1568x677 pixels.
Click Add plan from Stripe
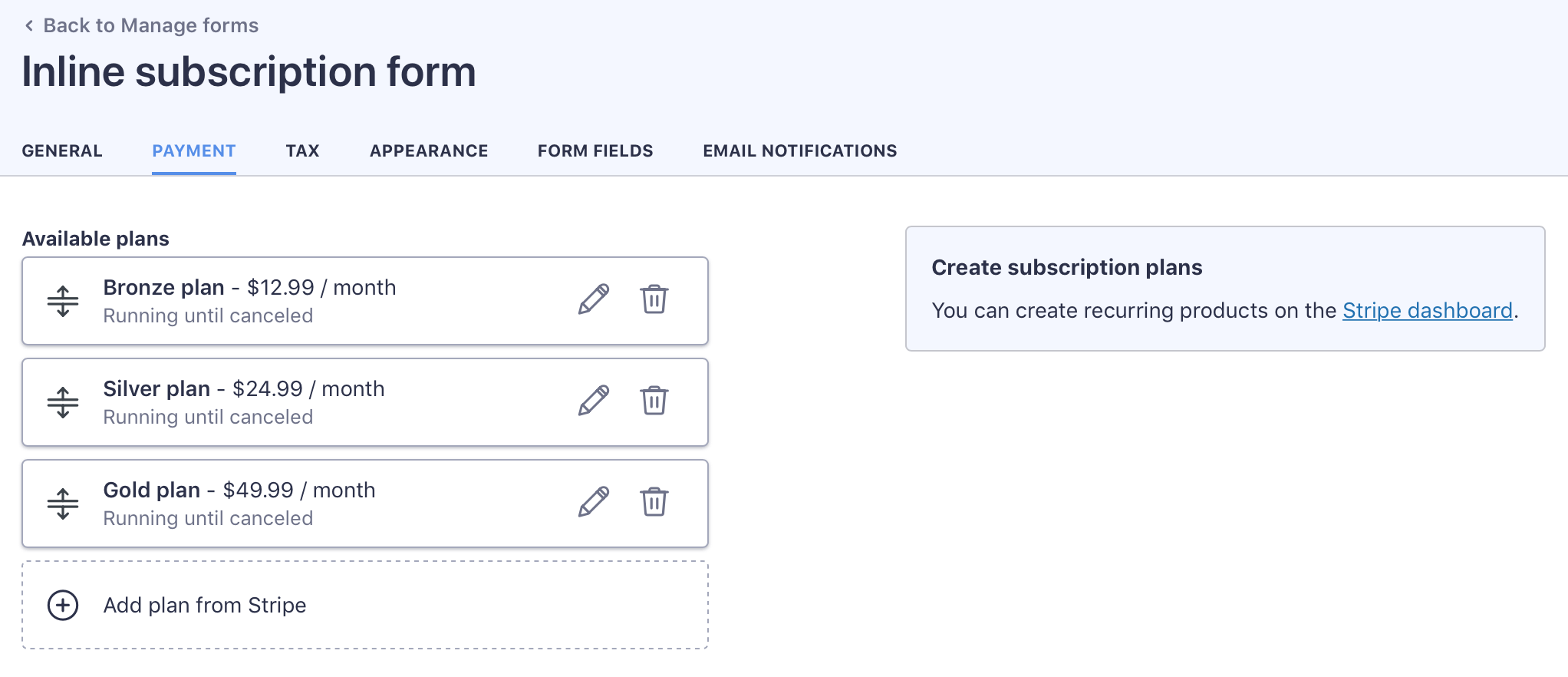pyautogui.click(x=205, y=606)
